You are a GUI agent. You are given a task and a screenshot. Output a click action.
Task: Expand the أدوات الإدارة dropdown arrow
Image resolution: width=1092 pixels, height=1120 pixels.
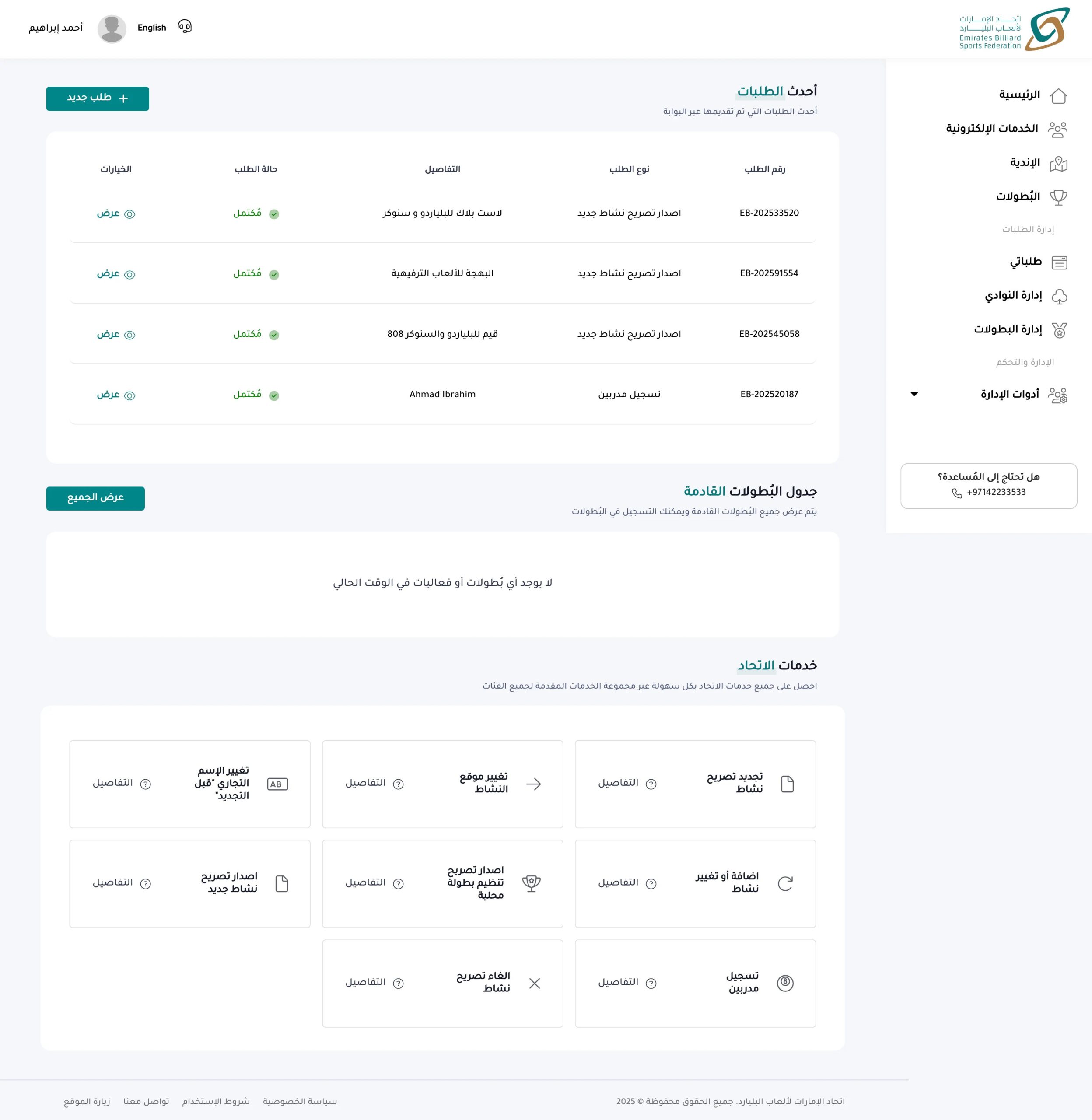pyautogui.click(x=914, y=394)
